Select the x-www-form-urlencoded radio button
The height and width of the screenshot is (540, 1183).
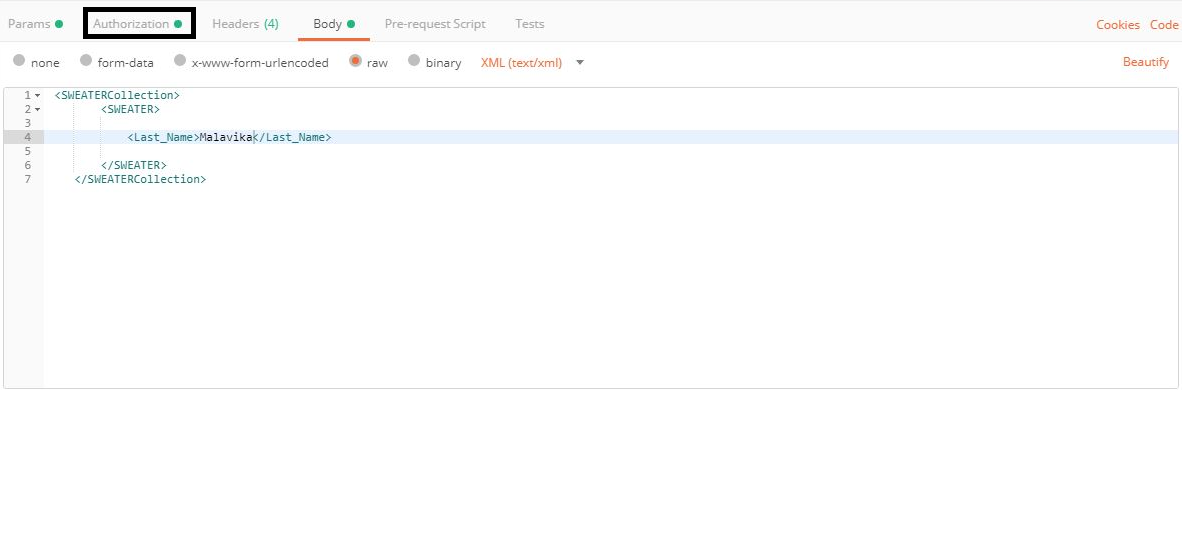(180, 61)
